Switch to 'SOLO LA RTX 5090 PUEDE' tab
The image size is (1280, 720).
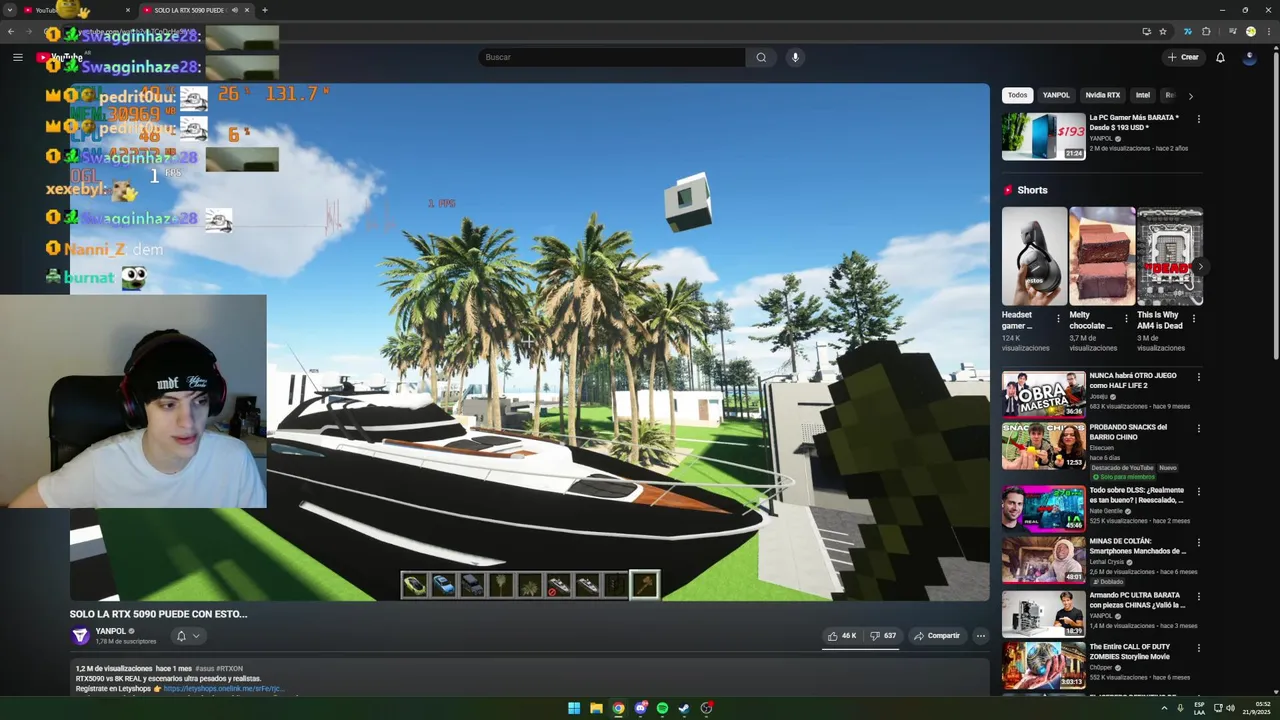tap(196, 10)
